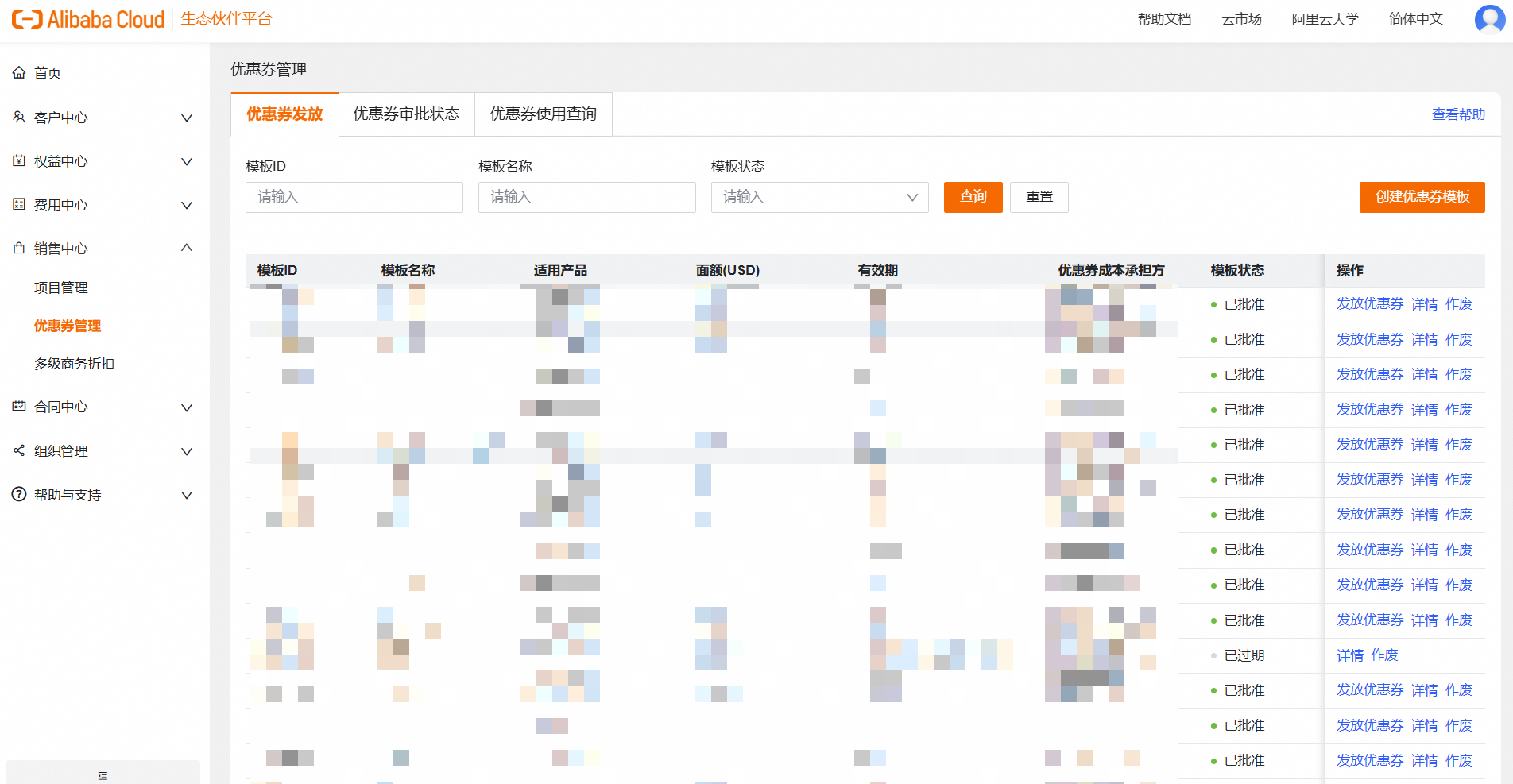Open the user avatar menu
1513x784 pixels.
(1489, 19)
